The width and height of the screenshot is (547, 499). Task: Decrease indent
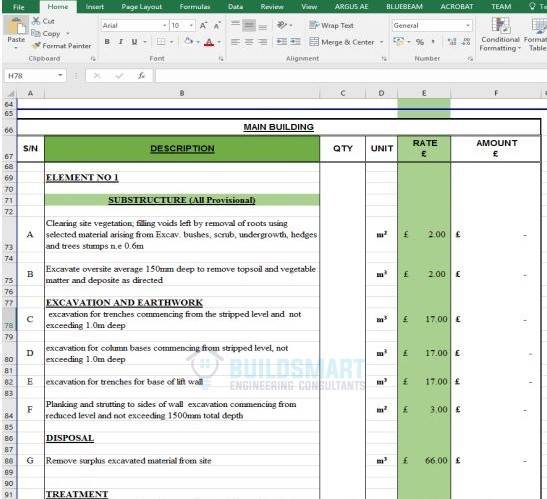(282, 42)
